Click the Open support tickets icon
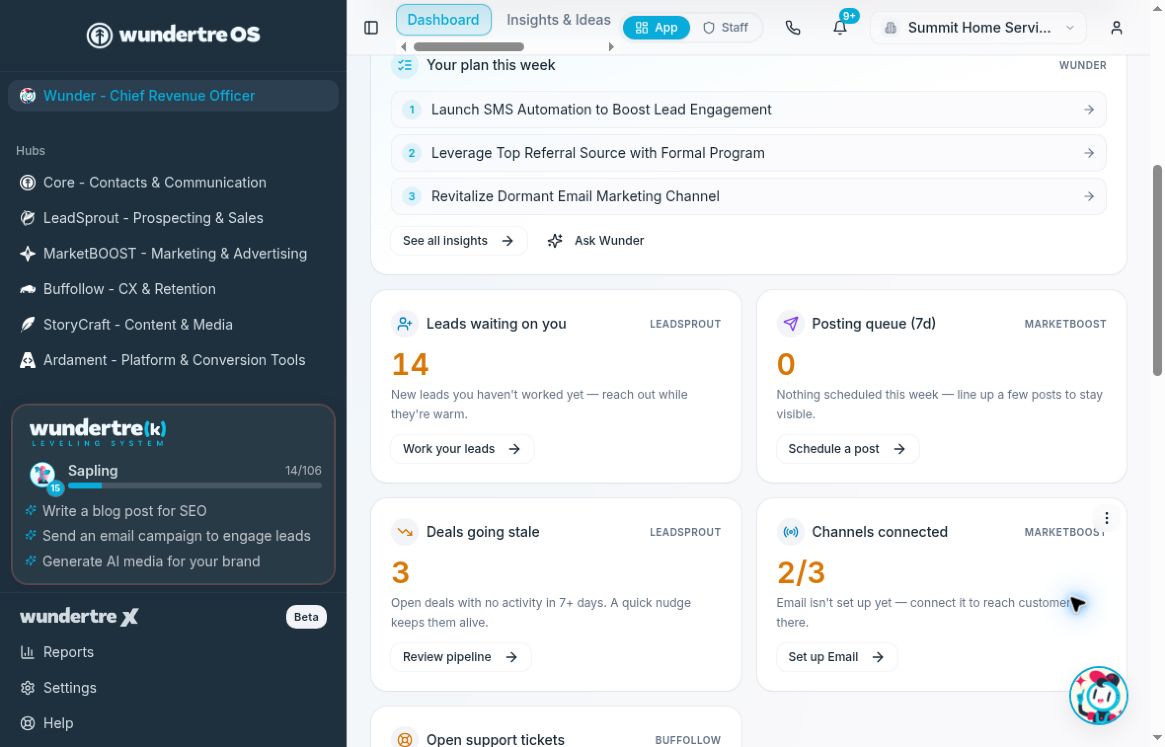 pyautogui.click(x=404, y=740)
